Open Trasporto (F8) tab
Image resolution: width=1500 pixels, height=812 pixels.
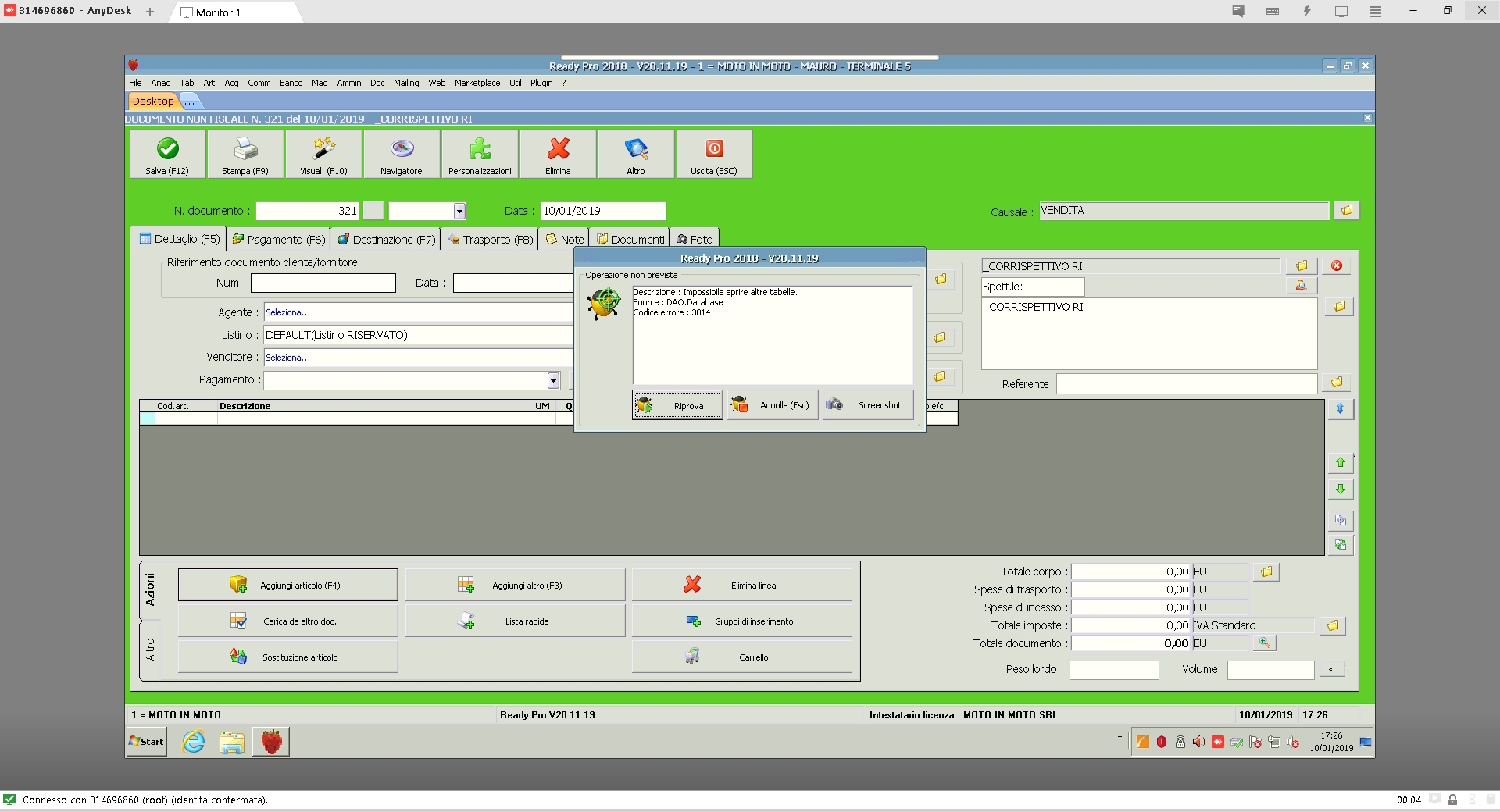click(491, 239)
